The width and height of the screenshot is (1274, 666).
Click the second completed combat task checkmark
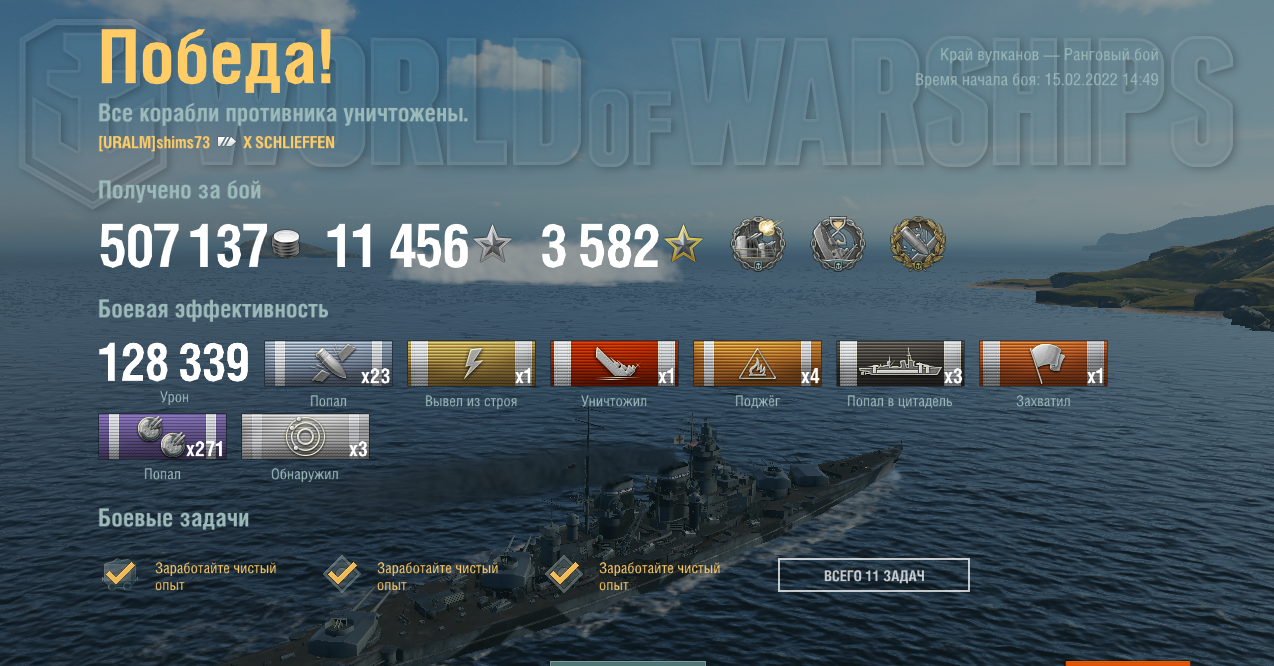[342, 574]
